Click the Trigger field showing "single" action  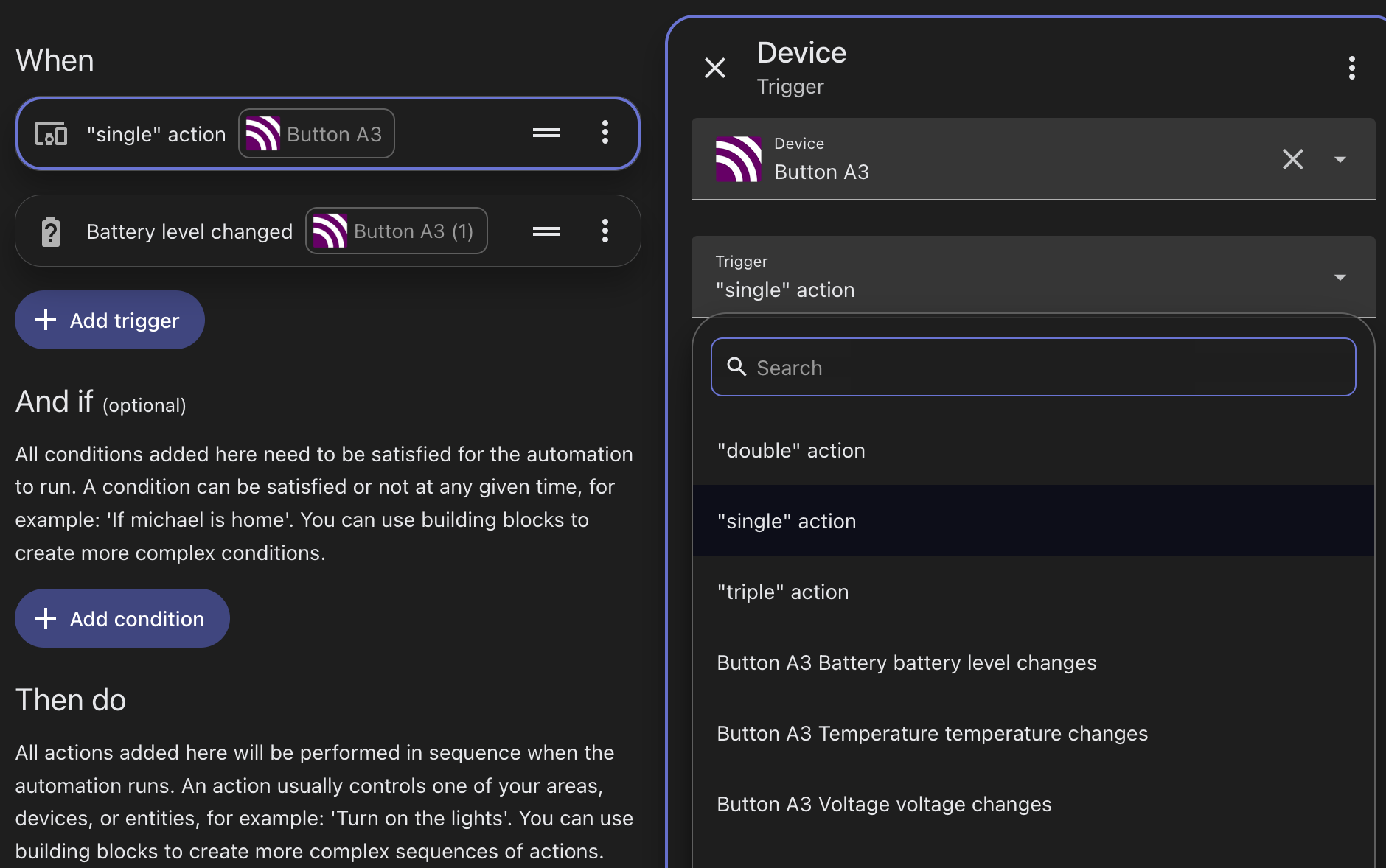pyautogui.click(x=1034, y=276)
